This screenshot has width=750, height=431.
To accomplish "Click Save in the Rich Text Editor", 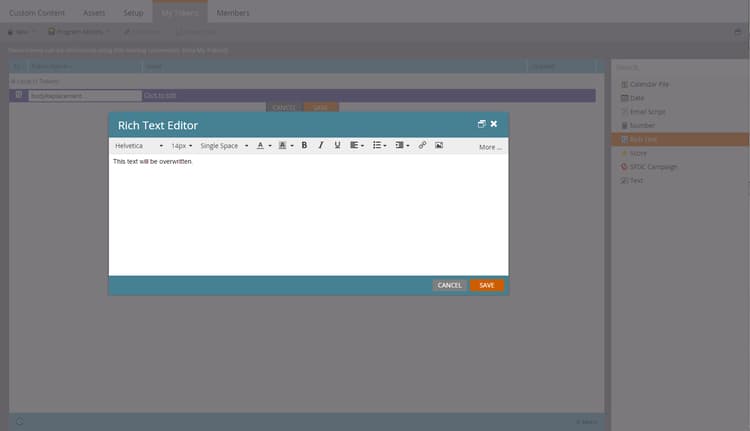I will pos(487,286).
